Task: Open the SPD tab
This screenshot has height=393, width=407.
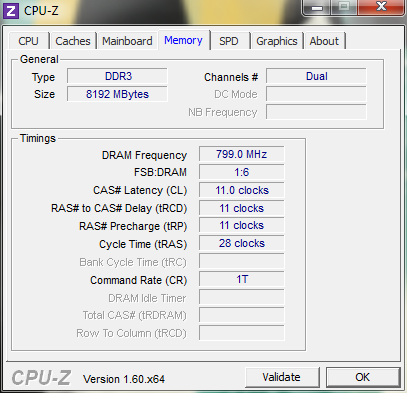Action: pyautogui.click(x=229, y=41)
